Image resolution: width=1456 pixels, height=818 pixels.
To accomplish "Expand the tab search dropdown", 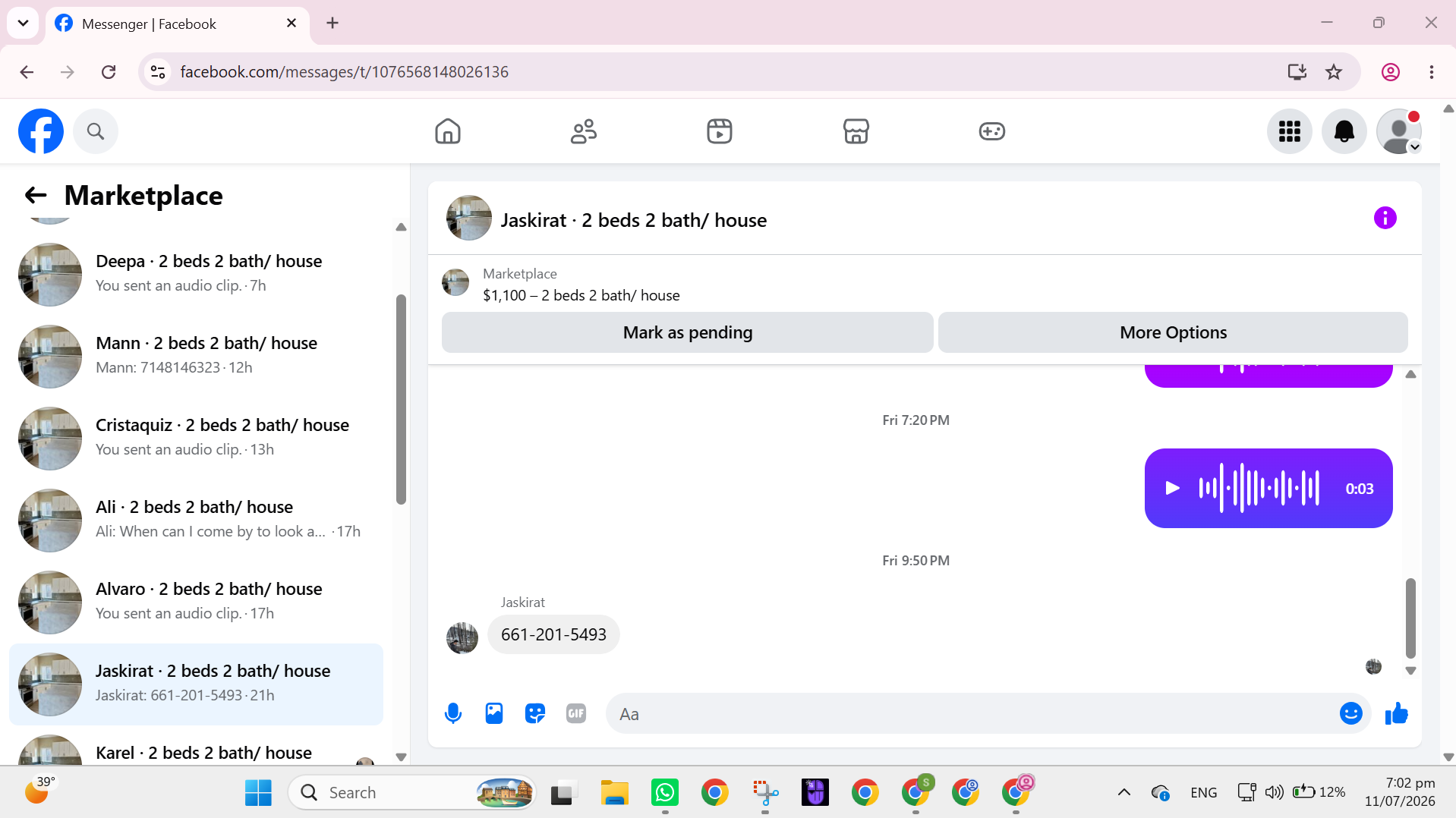I will (x=23, y=24).
